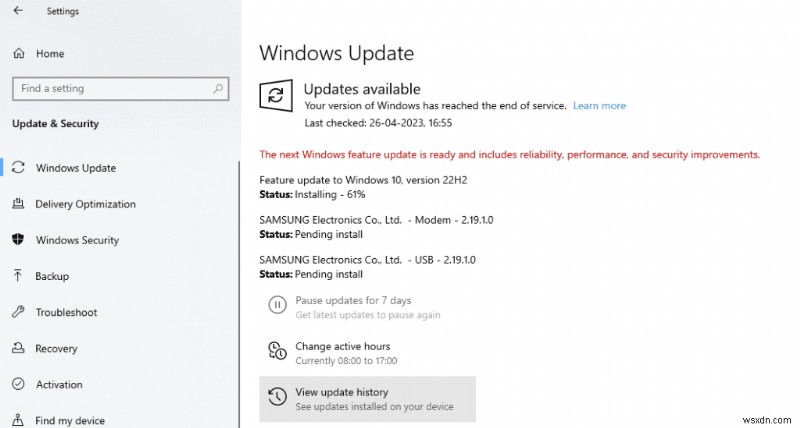Click the Home house icon
This screenshot has height=428, width=800.
tap(19, 53)
